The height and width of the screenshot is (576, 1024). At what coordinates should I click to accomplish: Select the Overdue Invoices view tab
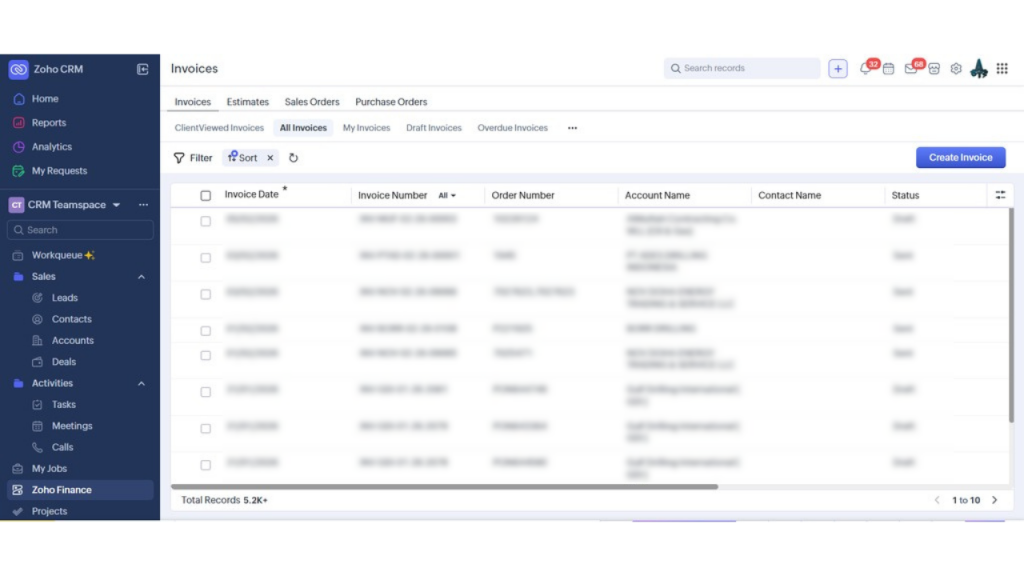coord(512,128)
